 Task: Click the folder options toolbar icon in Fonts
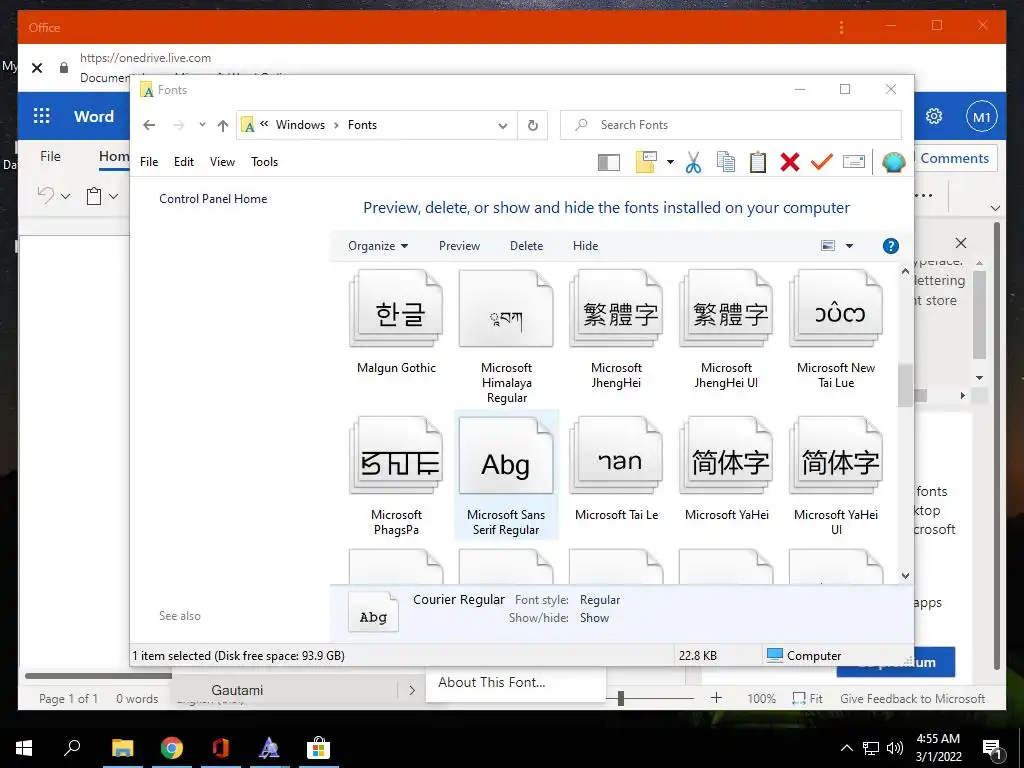(x=646, y=162)
